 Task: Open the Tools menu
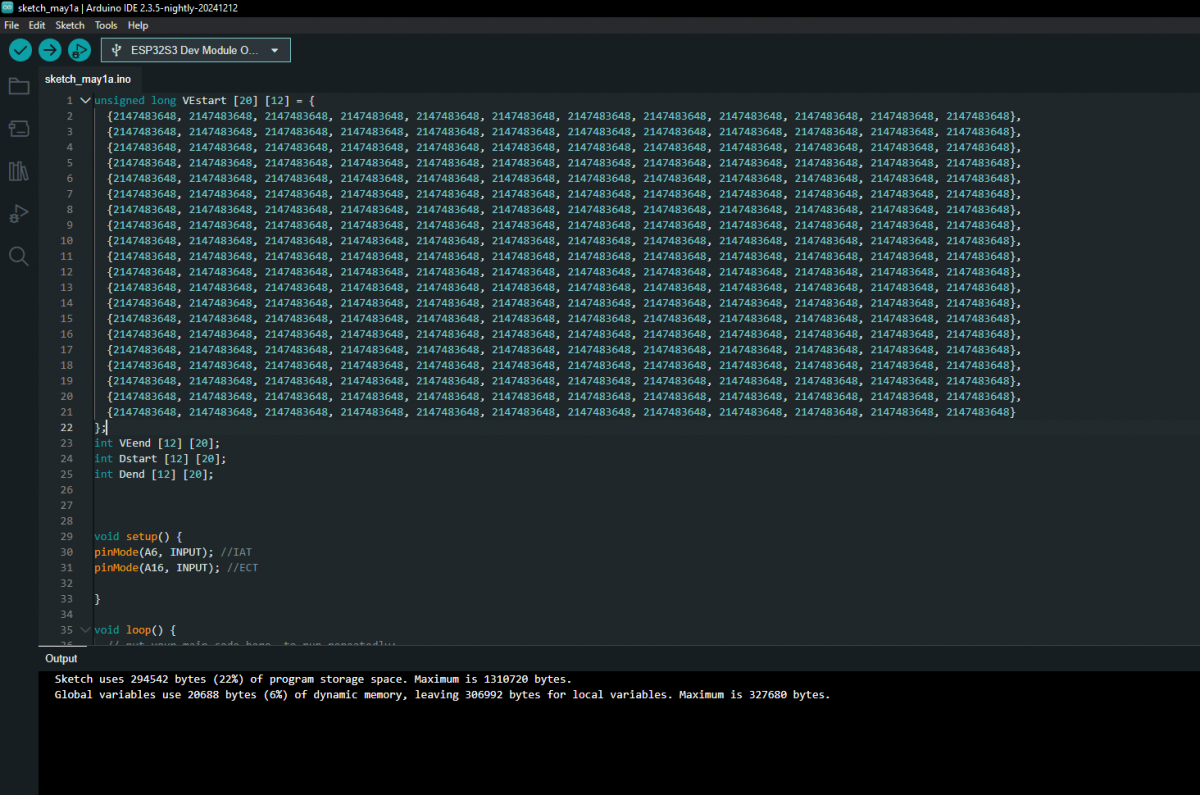[106, 25]
